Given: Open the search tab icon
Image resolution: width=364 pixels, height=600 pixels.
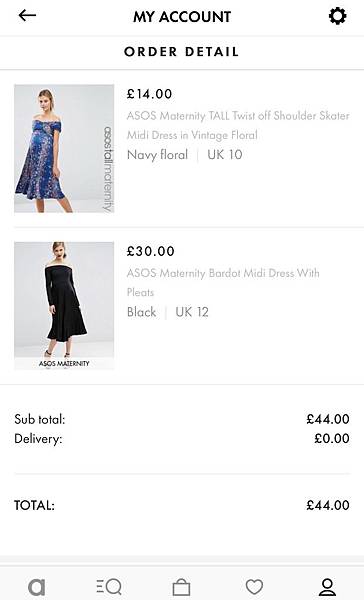Looking at the screenshot, I should pyautogui.click(x=109, y=587).
